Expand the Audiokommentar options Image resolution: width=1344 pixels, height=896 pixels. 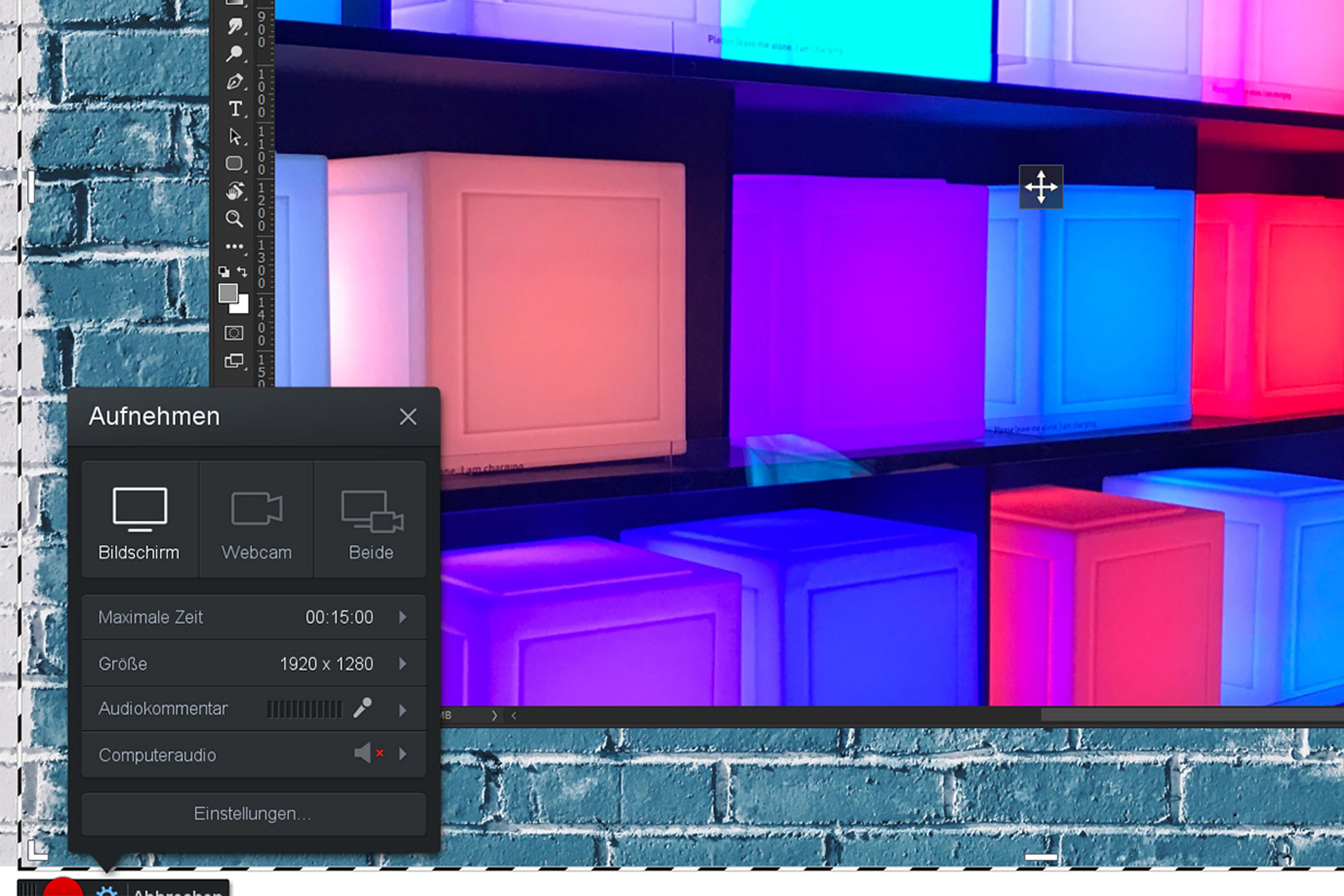pos(402,710)
